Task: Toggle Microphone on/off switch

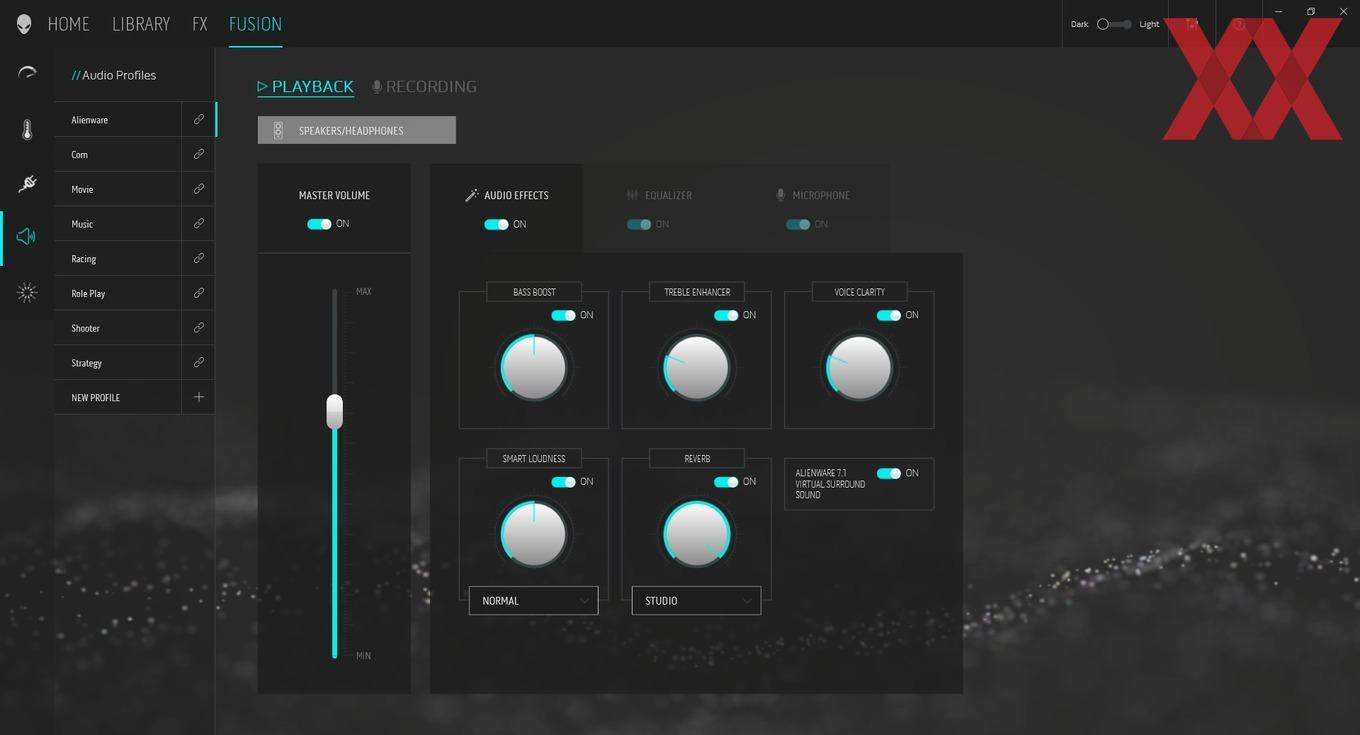Action: 798,224
